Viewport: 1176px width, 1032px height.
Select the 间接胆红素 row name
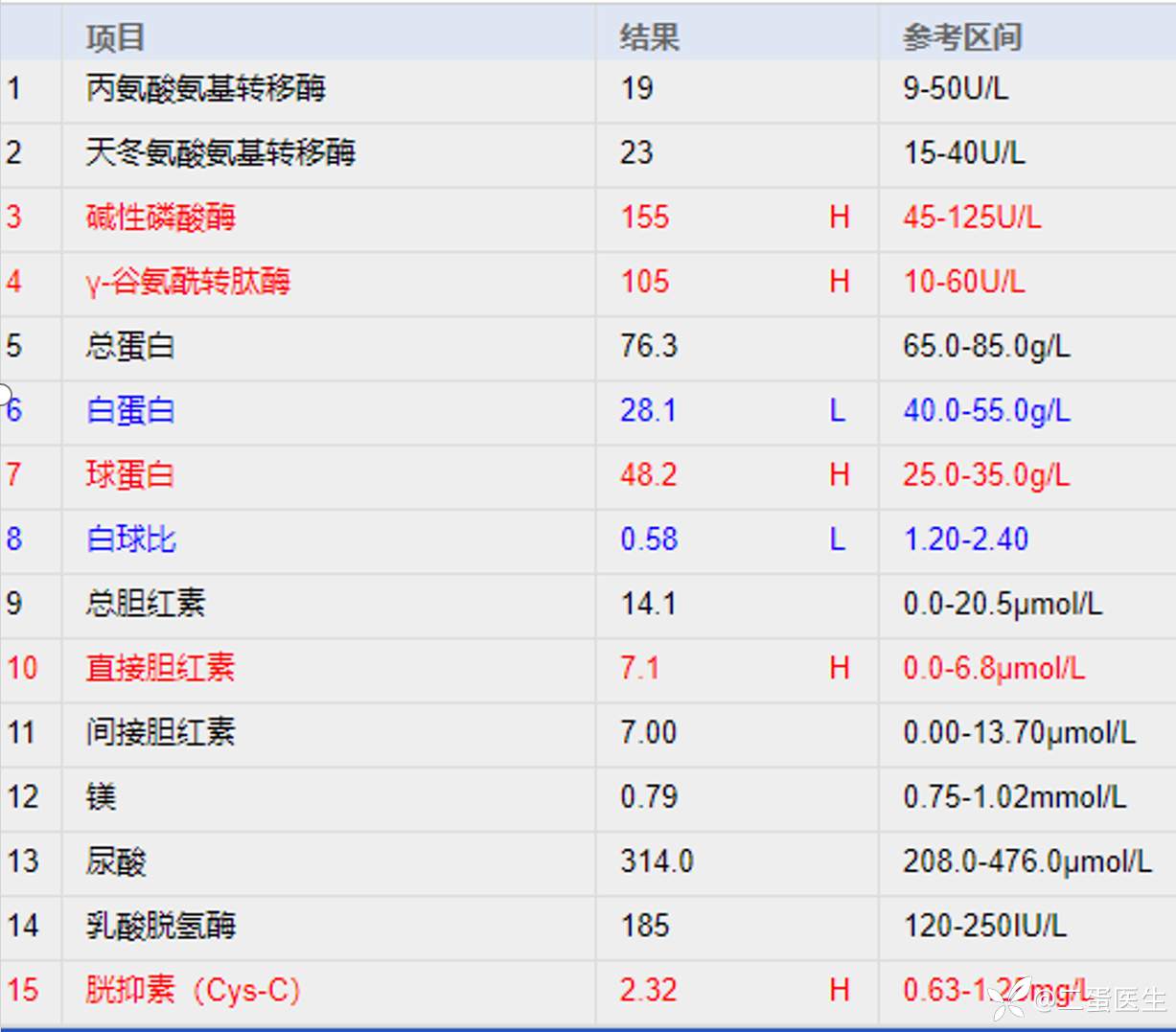(x=161, y=732)
